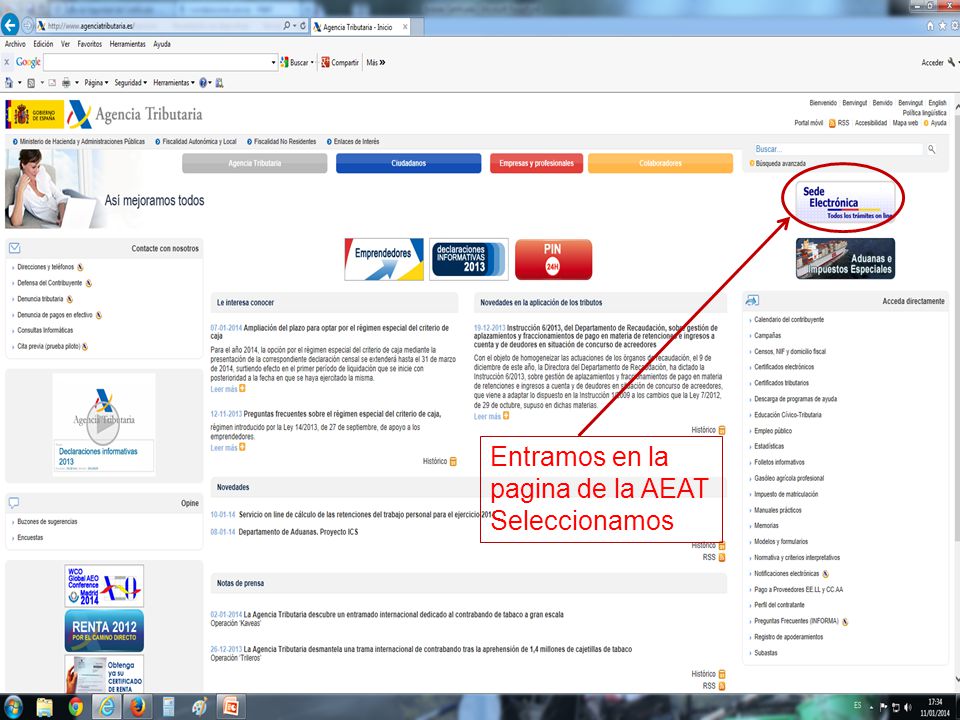Click the blue help question mark icon

coord(203,83)
